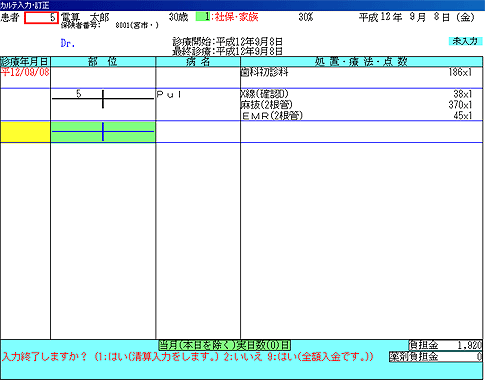485x381 pixels.
Task: Click the yellow empty date cell
Action: click(25, 132)
